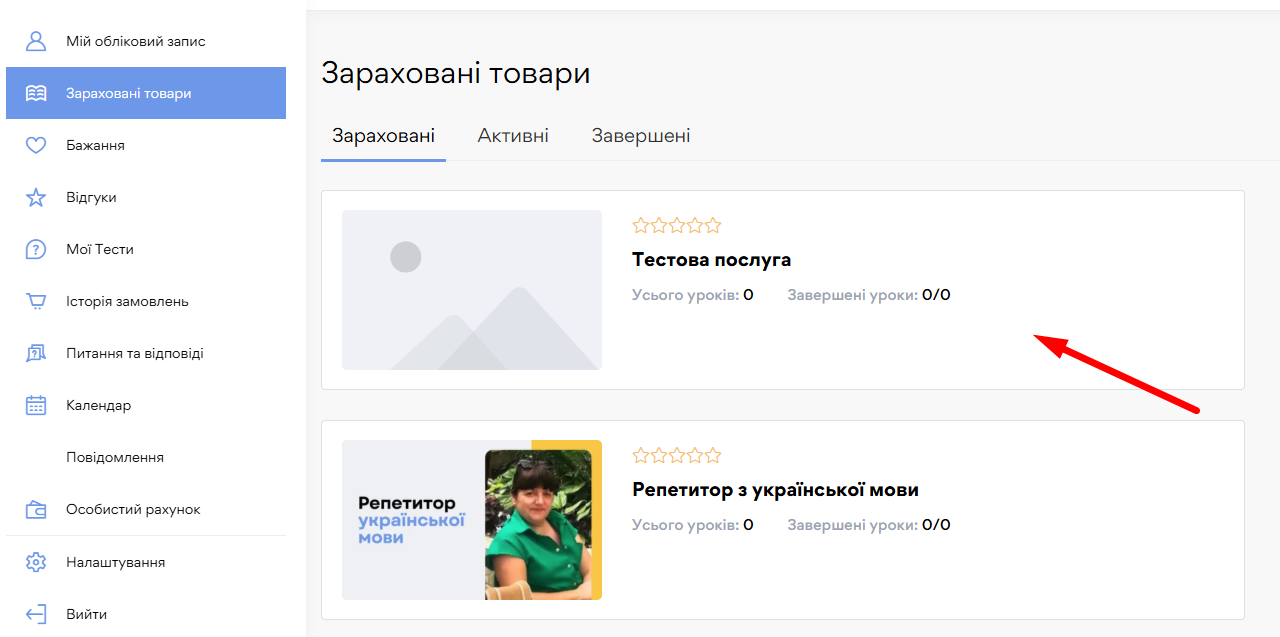
Task: Click the user profile icon in sidebar
Action: (x=36, y=41)
